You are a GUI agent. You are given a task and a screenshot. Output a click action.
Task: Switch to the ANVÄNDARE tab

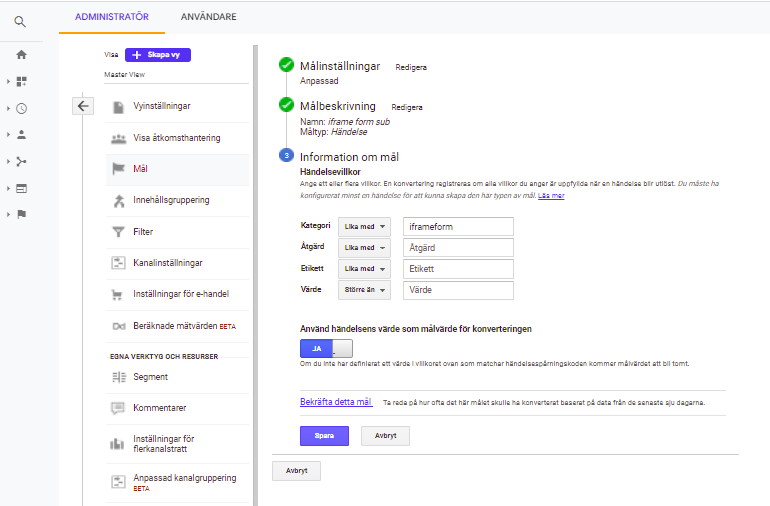point(209,17)
